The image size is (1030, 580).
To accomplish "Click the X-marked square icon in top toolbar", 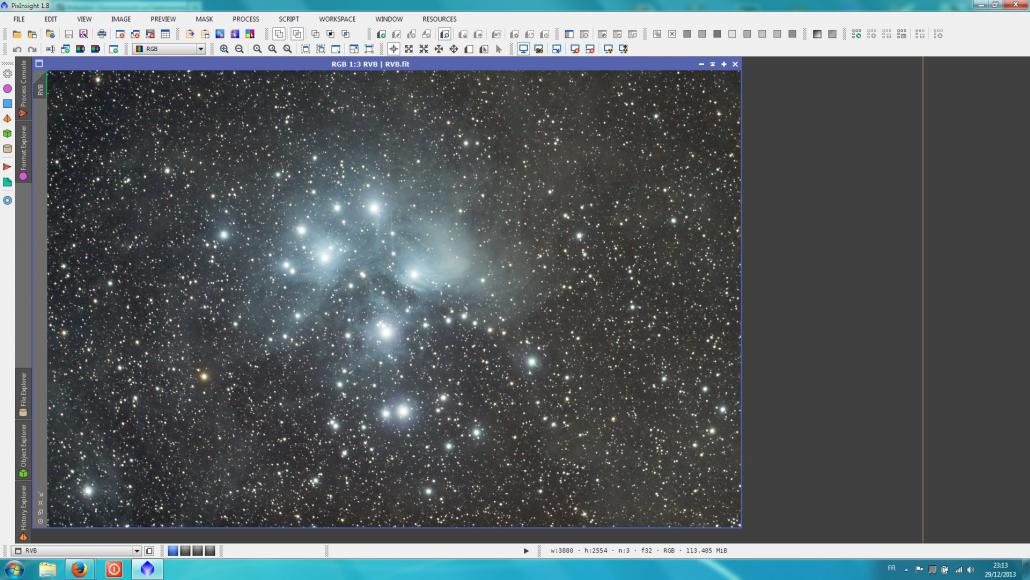I will [x=672, y=34].
